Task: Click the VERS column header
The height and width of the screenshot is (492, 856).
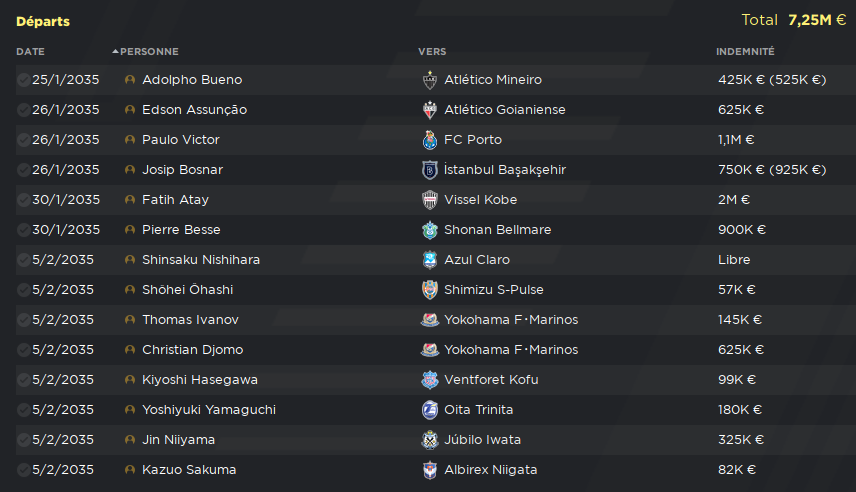Action: (x=432, y=51)
